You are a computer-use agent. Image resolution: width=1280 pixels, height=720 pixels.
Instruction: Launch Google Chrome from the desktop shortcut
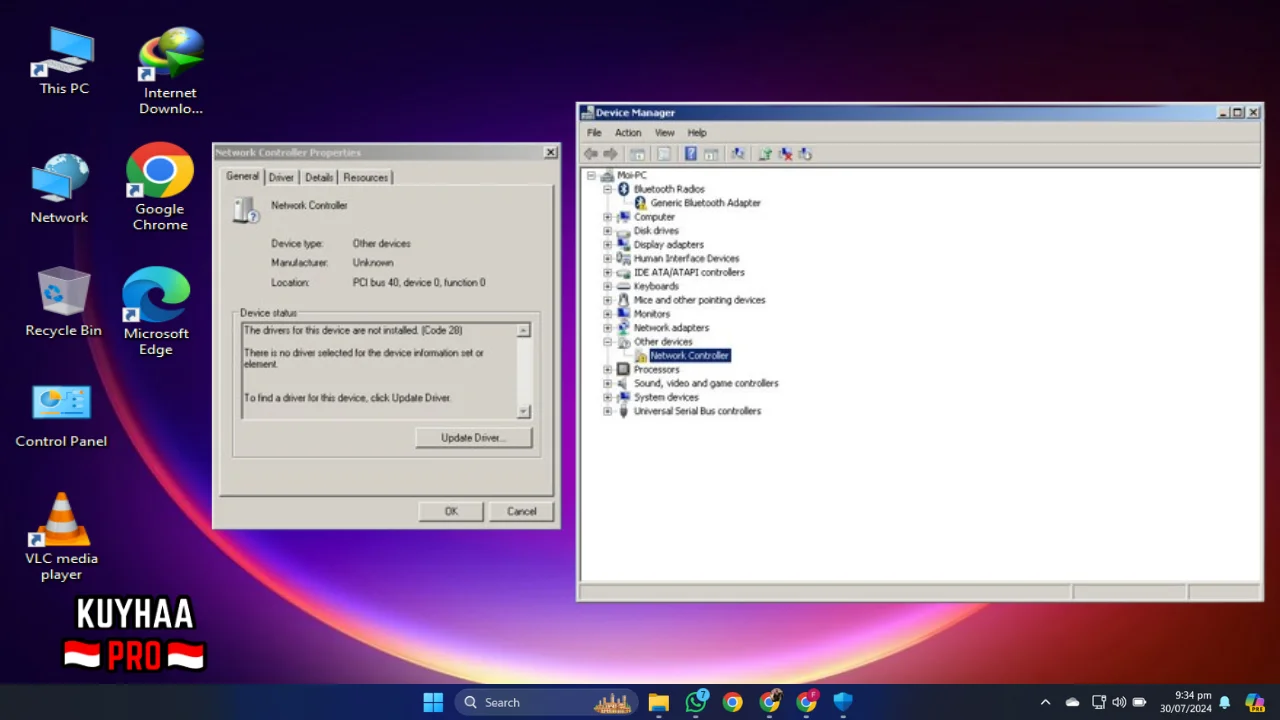160,187
